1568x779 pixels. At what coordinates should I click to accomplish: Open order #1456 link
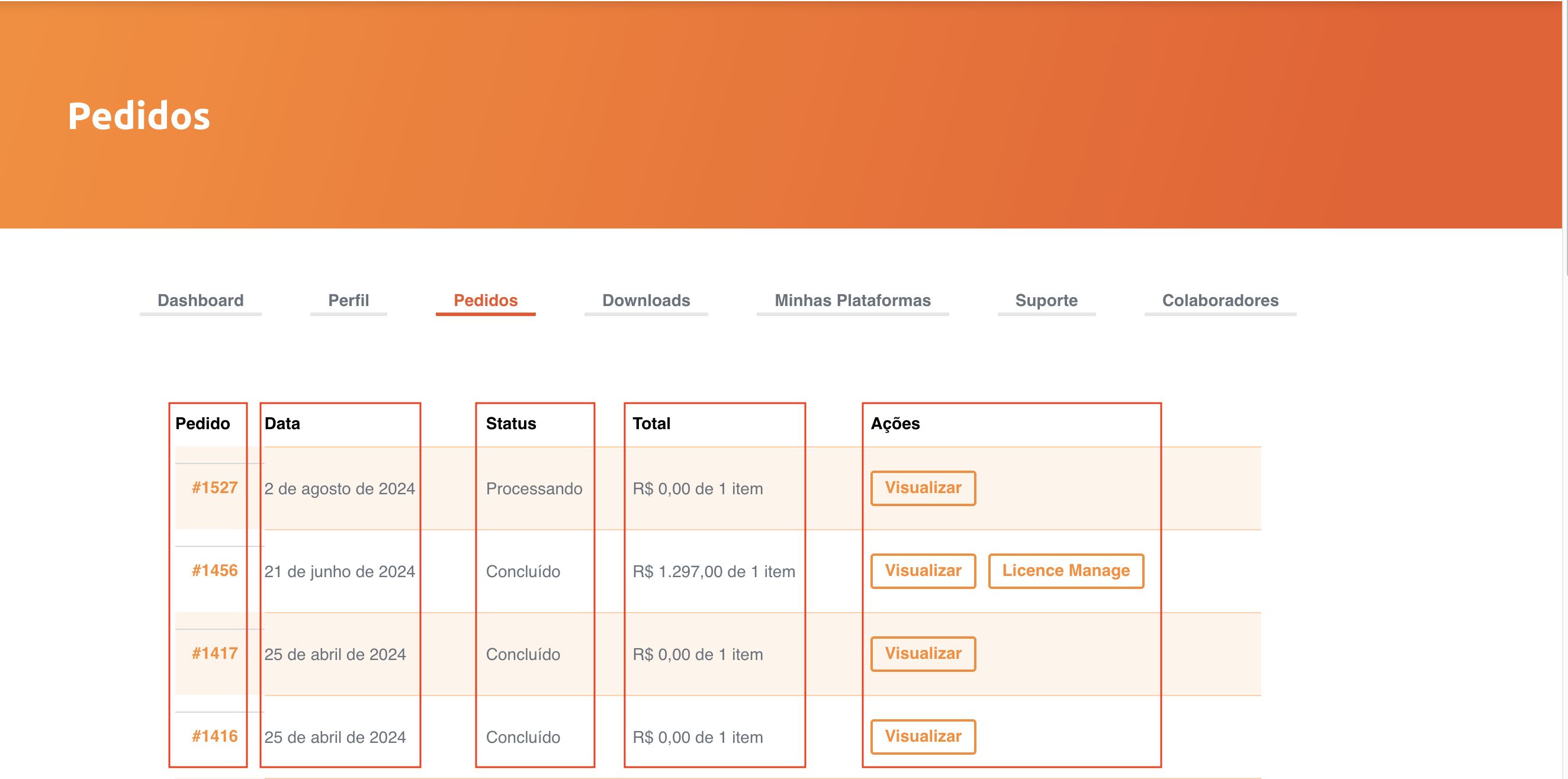point(214,570)
